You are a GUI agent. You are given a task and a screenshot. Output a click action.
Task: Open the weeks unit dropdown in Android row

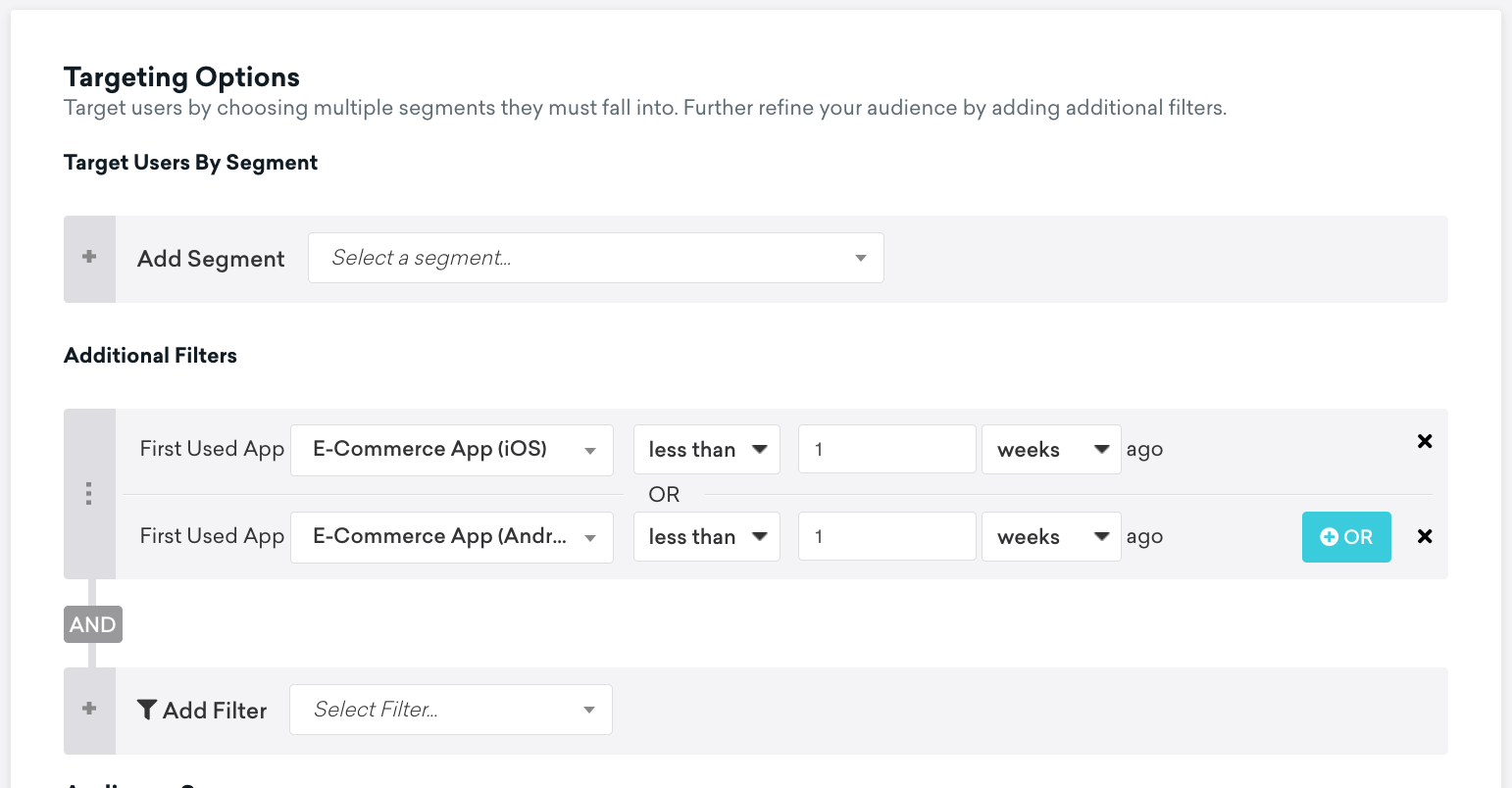(1050, 537)
